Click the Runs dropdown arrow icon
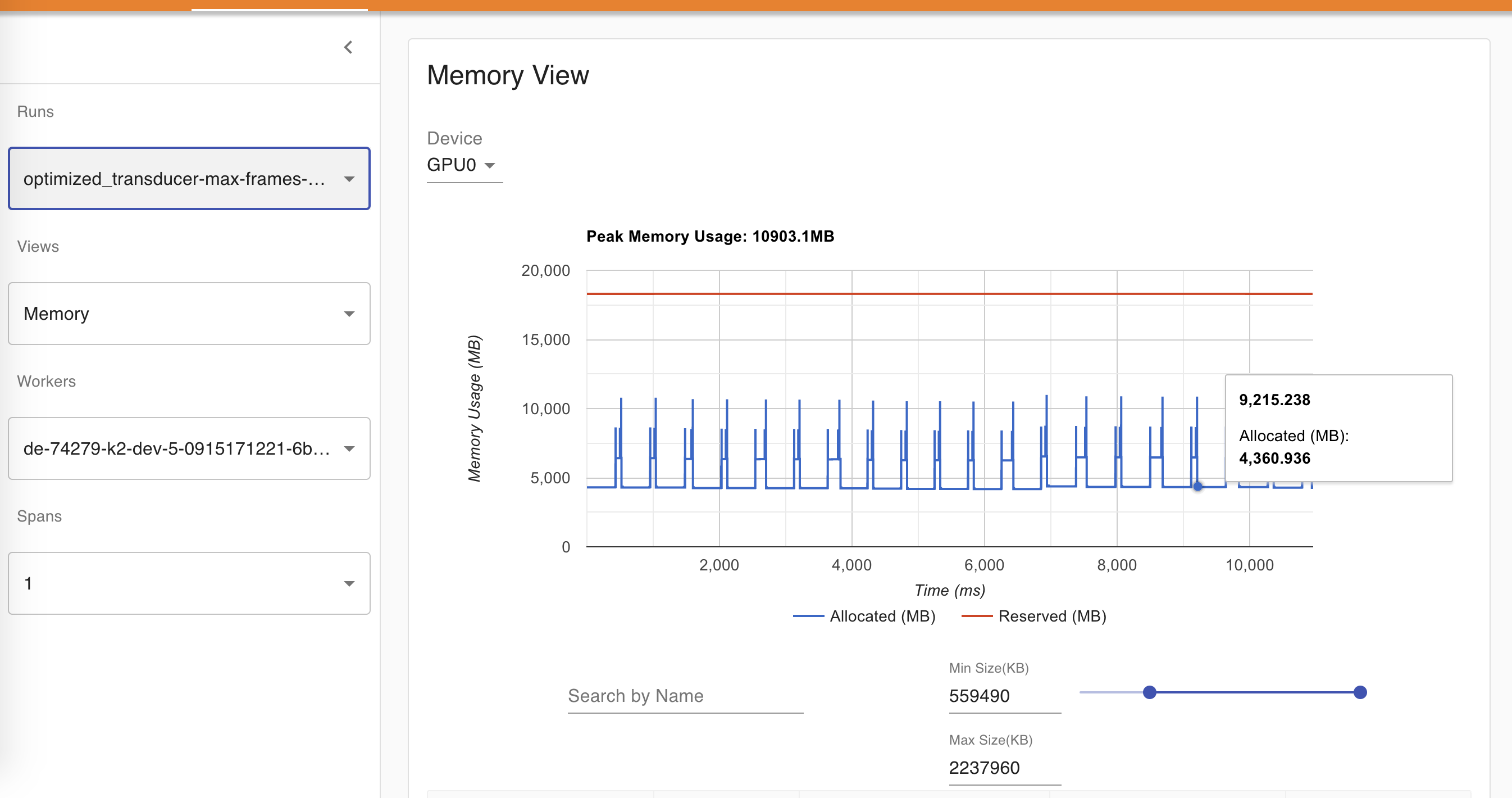Viewport: 1512px width, 798px height. (x=349, y=179)
